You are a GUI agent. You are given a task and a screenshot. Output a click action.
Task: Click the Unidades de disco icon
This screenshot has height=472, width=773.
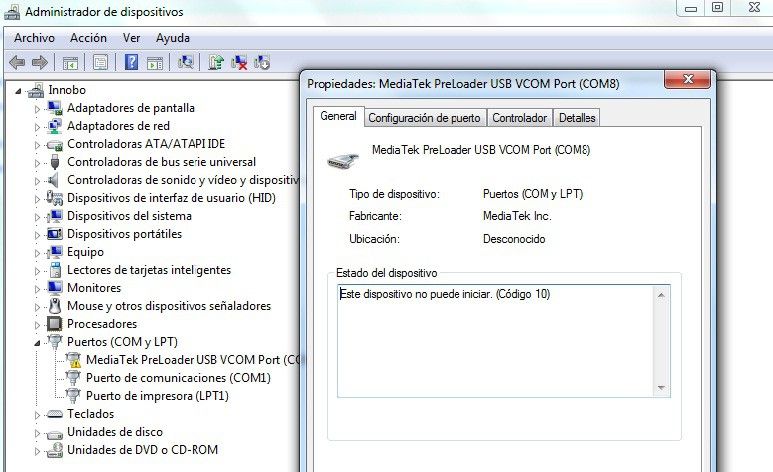(54, 433)
